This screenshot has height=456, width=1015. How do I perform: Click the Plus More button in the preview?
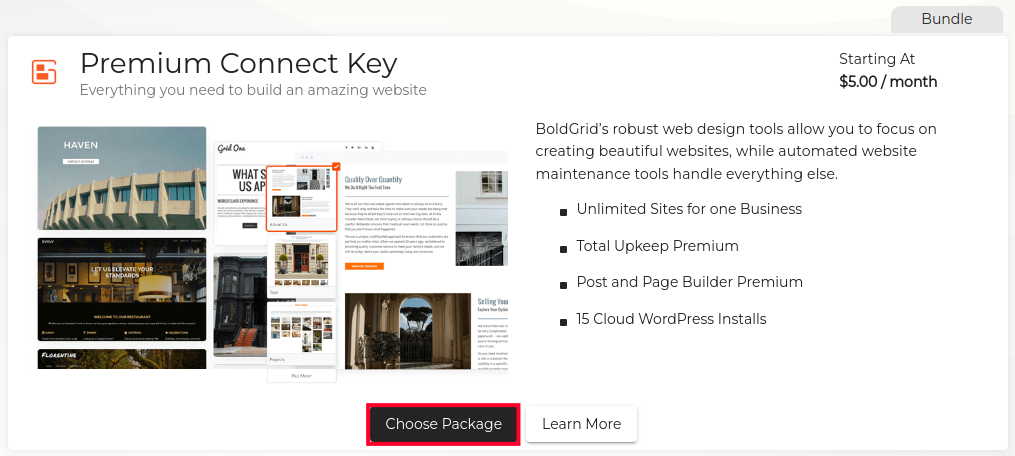301,376
